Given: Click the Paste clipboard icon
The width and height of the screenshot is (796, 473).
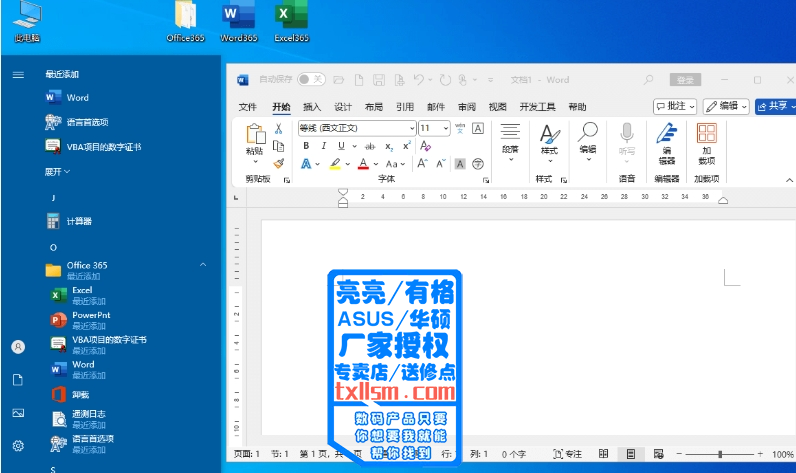Looking at the screenshot, I should pos(255,134).
